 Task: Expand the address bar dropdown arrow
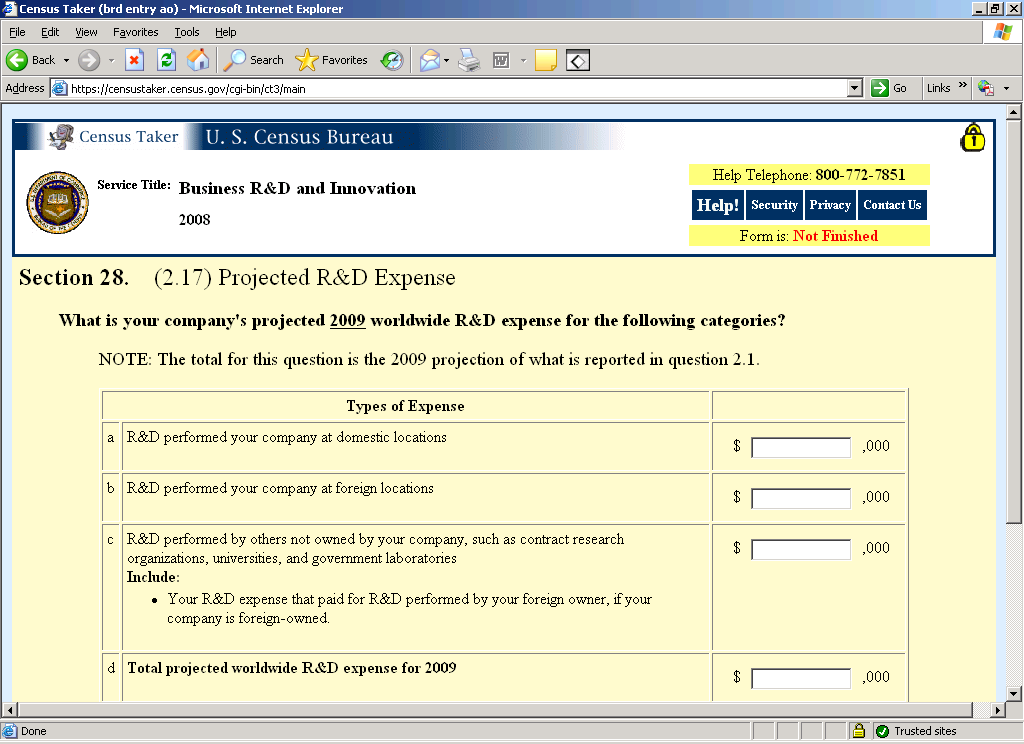tap(854, 88)
